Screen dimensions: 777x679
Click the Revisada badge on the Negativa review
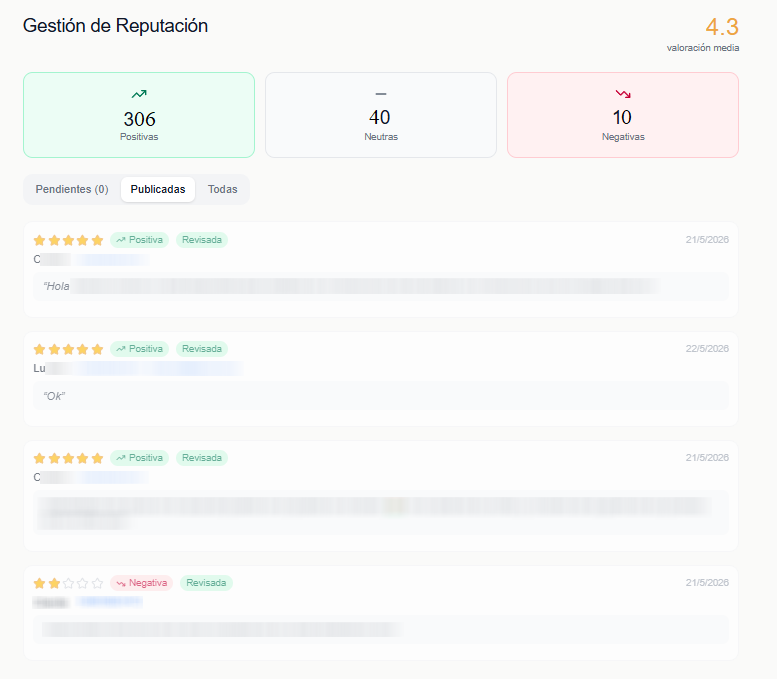(x=206, y=583)
